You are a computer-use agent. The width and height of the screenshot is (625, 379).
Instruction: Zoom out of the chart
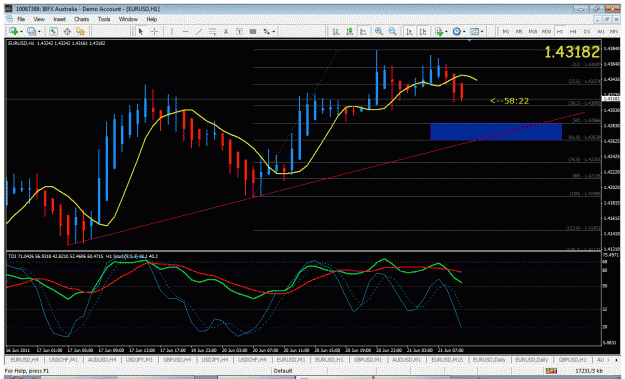click(392, 31)
